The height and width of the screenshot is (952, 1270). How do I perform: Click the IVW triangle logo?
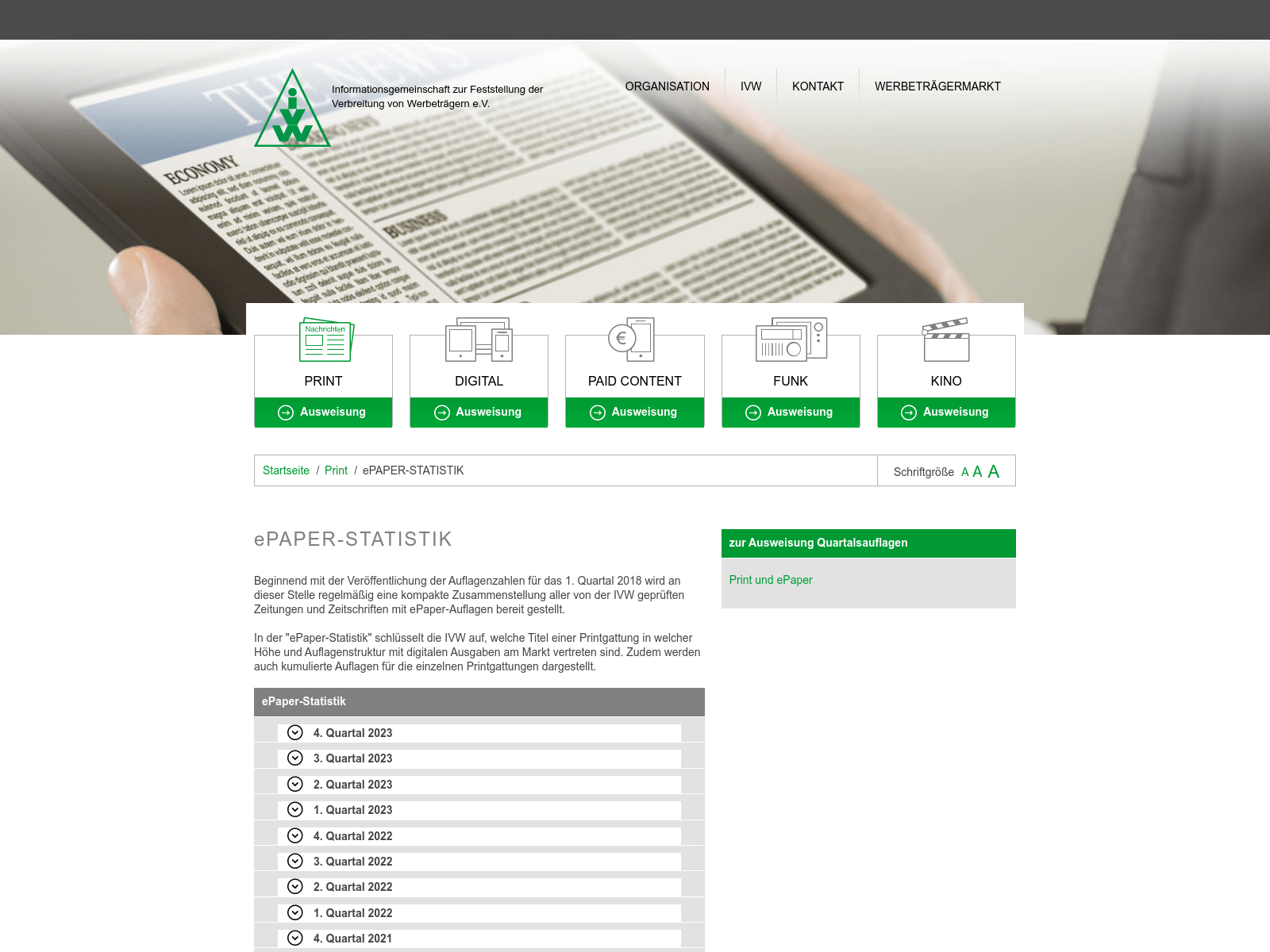[x=292, y=108]
